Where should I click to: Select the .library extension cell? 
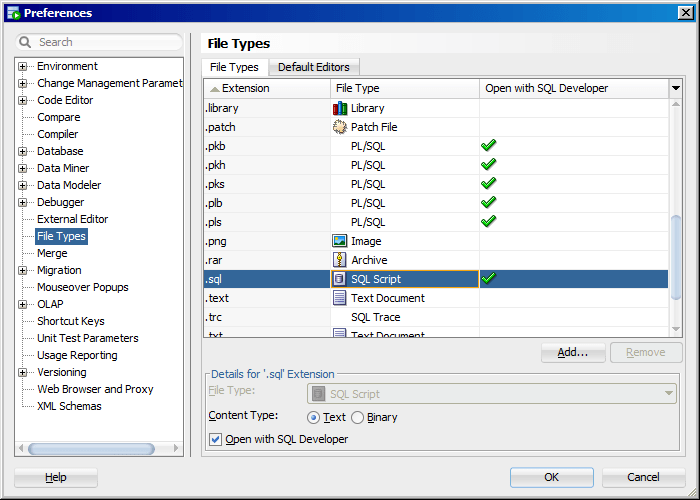(267, 108)
